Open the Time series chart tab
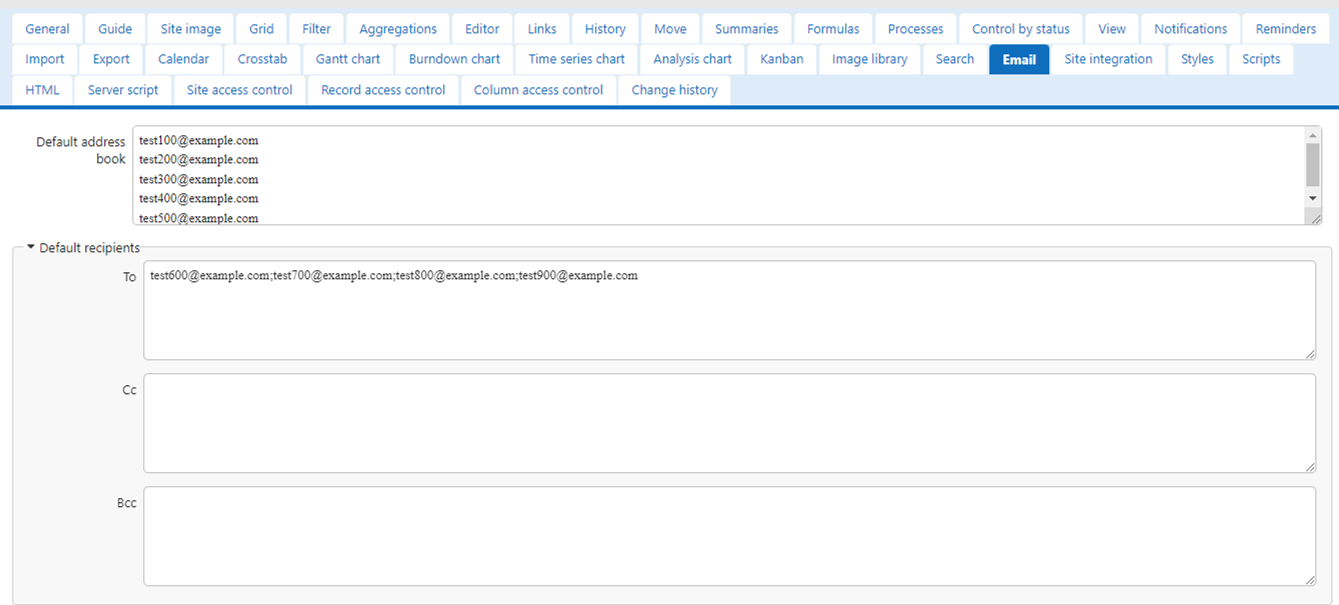 [576, 59]
